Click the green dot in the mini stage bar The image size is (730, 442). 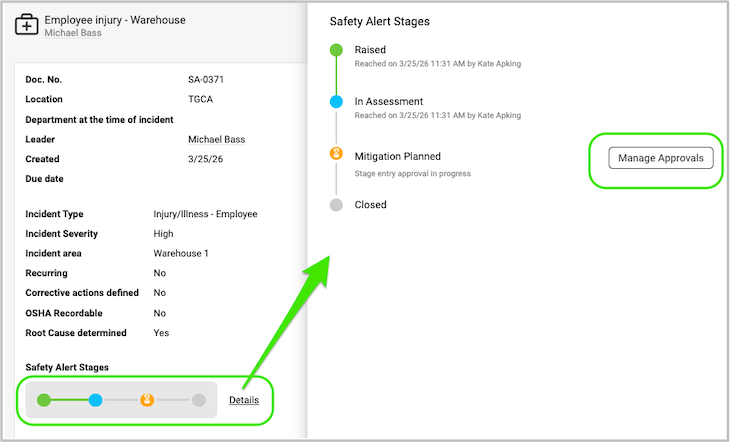[44, 400]
